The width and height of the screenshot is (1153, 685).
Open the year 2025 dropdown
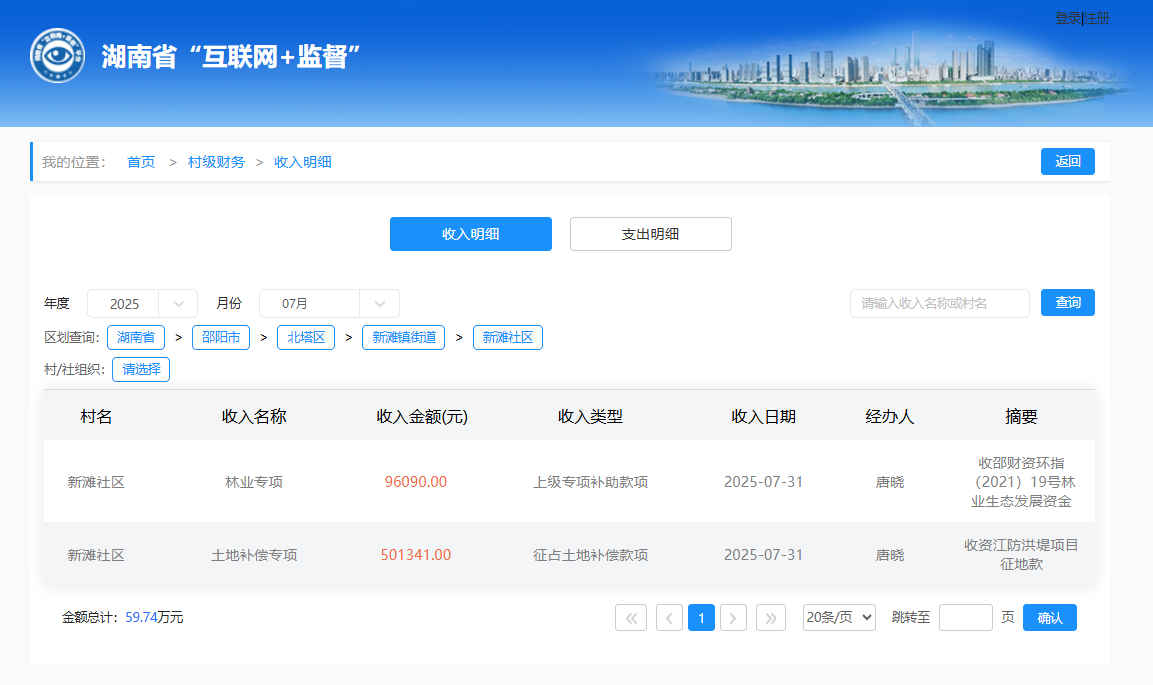tap(142, 304)
